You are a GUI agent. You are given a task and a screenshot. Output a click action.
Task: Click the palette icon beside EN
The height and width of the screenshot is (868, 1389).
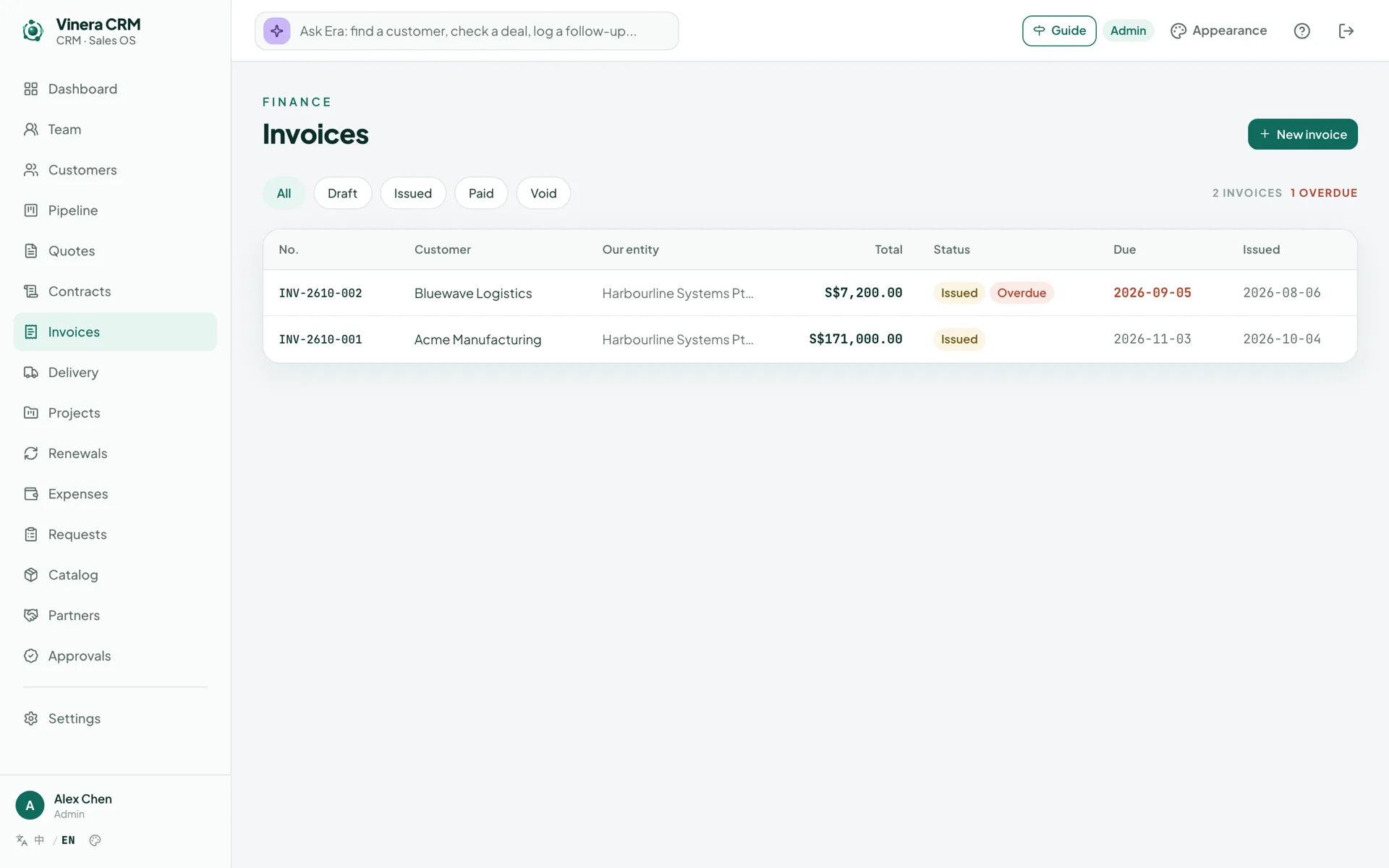pos(95,841)
